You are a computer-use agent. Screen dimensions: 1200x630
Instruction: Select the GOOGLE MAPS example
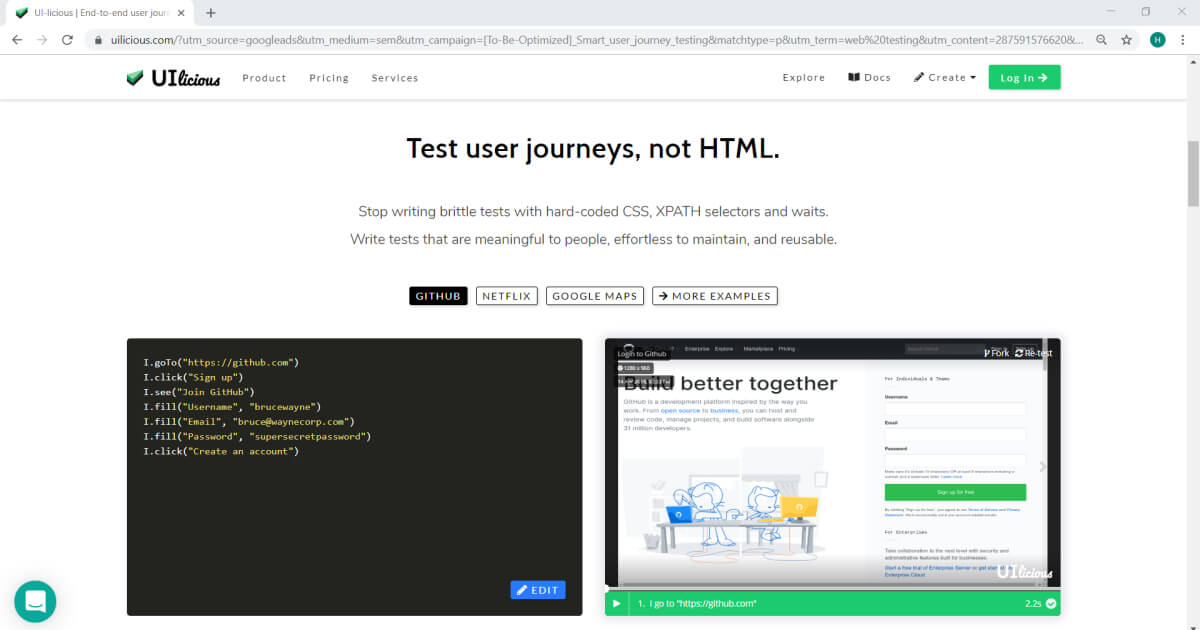[594, 295]
